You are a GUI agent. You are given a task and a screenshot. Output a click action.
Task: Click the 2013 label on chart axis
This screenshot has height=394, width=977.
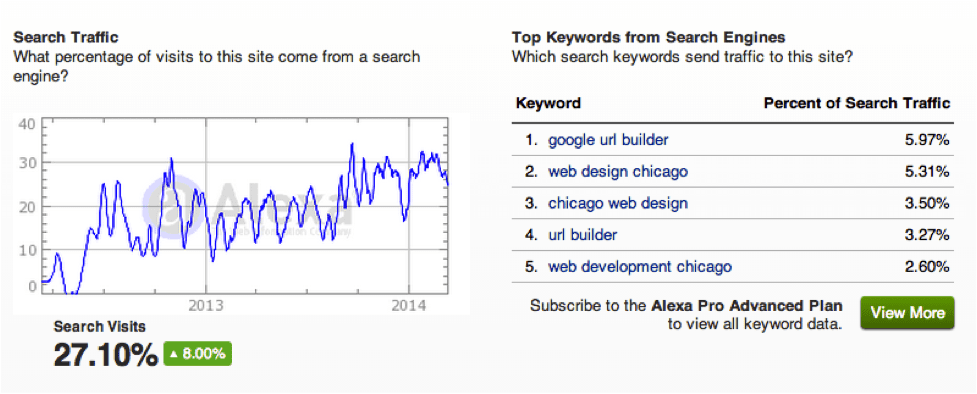206,306
